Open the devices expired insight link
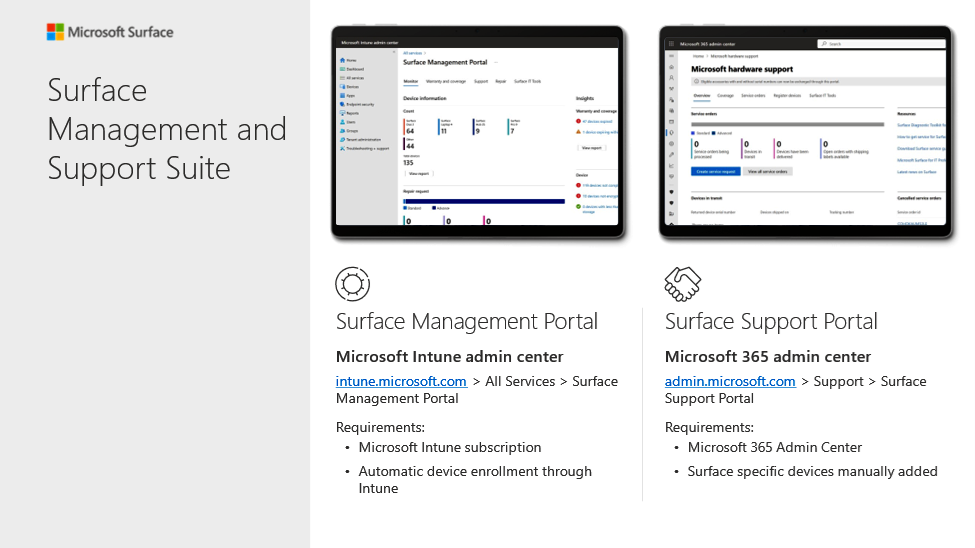This screenshot has width=975, height=548. click(597, 121)
